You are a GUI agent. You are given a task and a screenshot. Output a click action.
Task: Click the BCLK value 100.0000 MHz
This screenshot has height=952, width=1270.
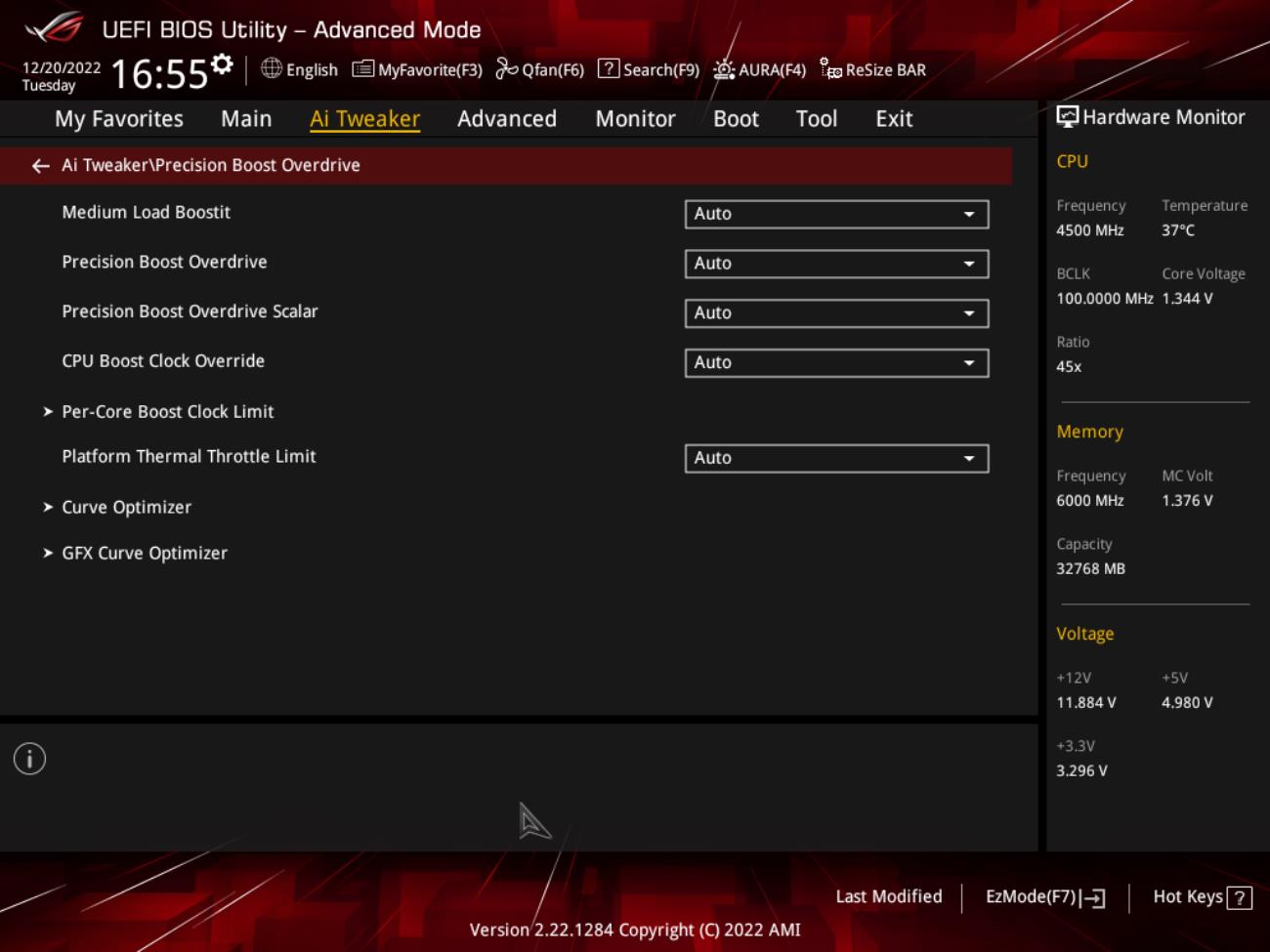[x=1105, y=299]
